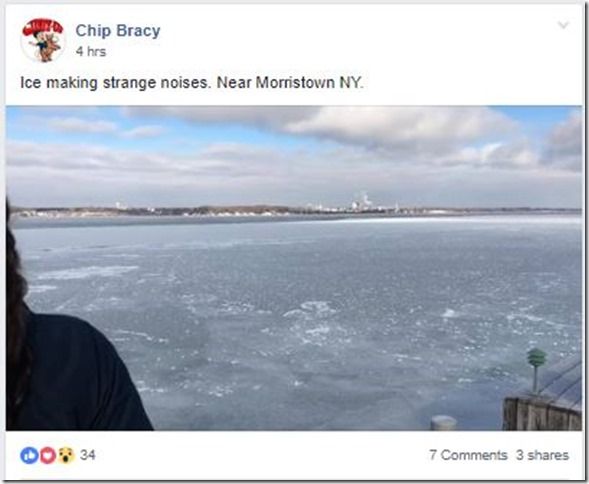Click the frozen river video thumbnail
The height and width of the screenshot is (484, 589).
294,268
